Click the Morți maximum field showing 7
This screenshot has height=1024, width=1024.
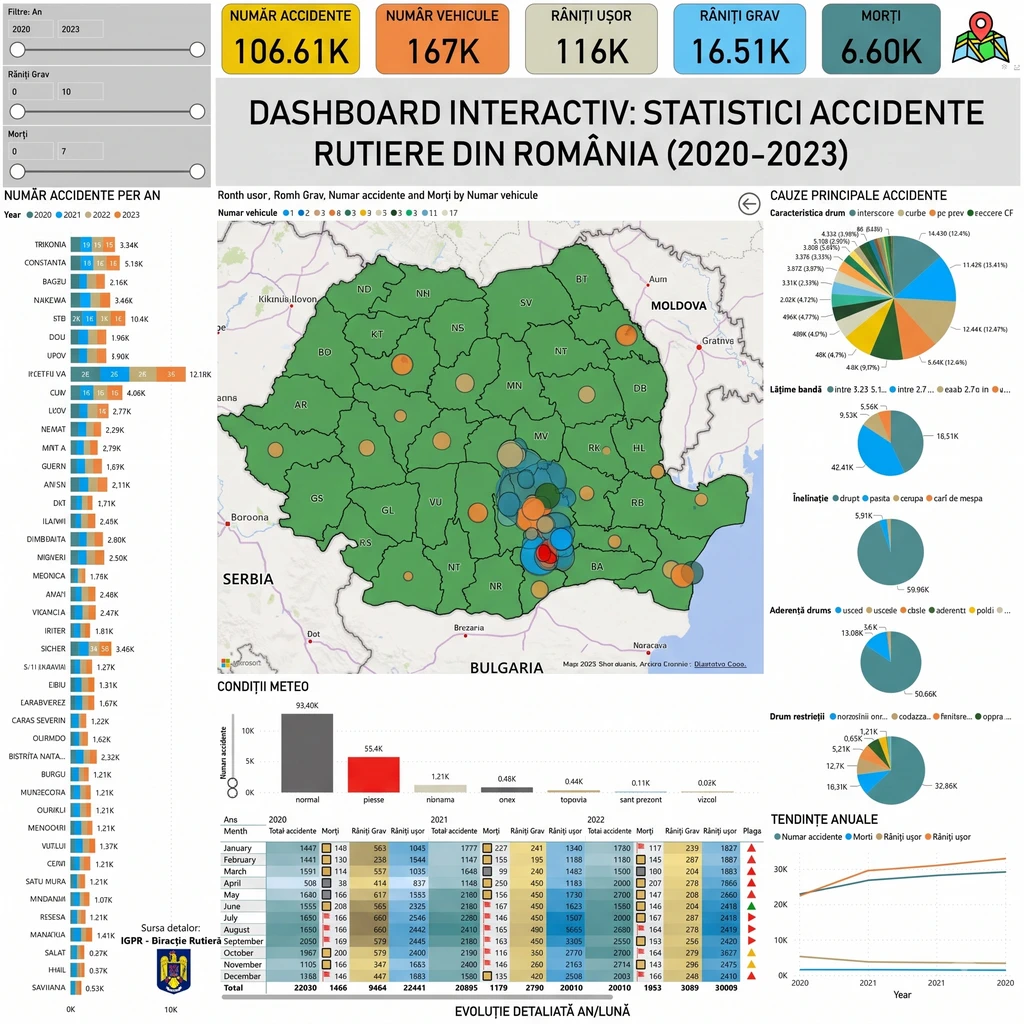[x=80, y=151]
